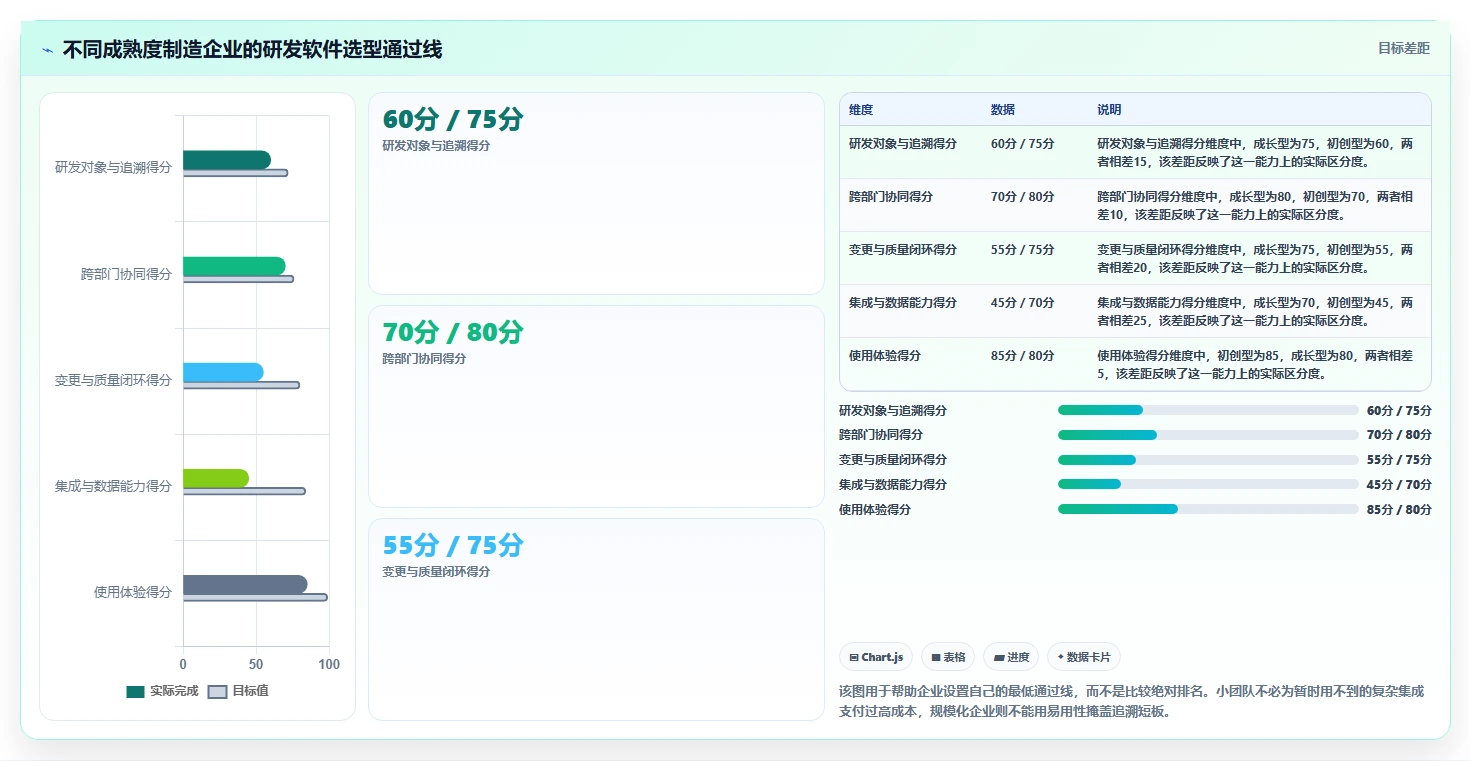Select the Chart.js chip

[x=876, y=657]
